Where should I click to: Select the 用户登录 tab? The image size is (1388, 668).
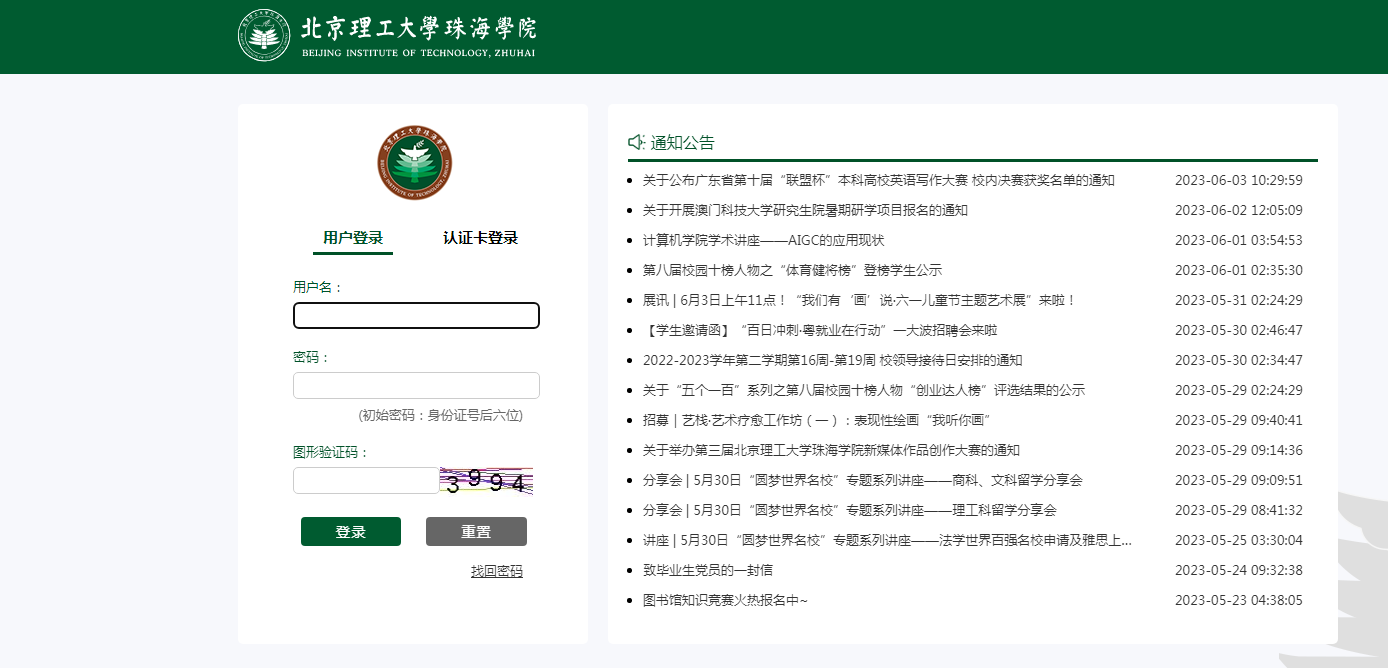point(352,237)
